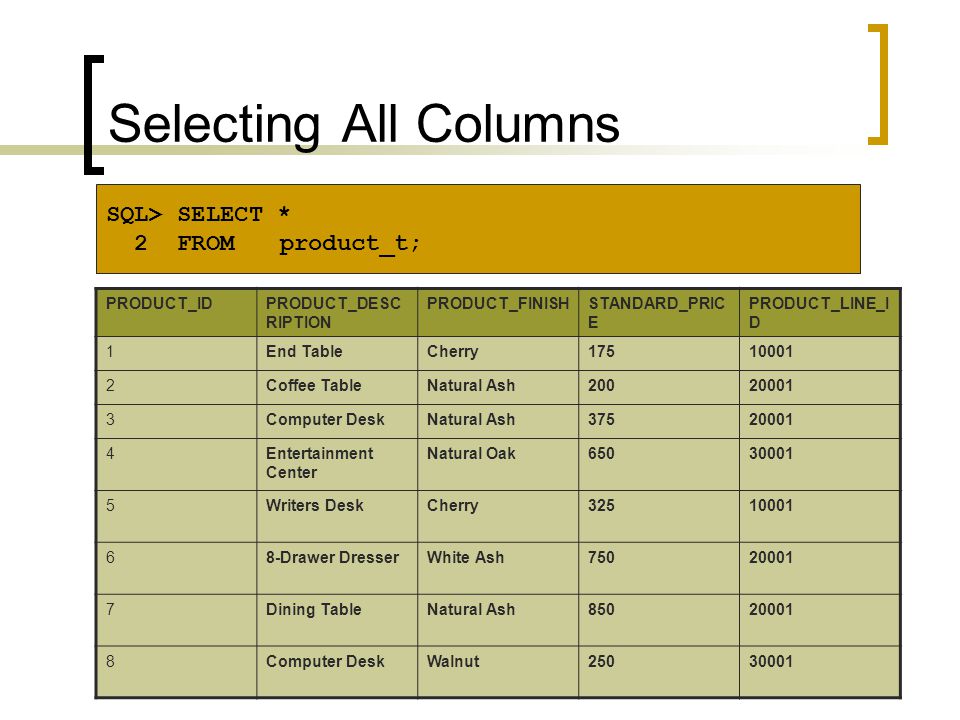960x720 pixels.
Task: Click the SQL SELECT * query box
Action: pyautogui.click(x=478, y=229)
